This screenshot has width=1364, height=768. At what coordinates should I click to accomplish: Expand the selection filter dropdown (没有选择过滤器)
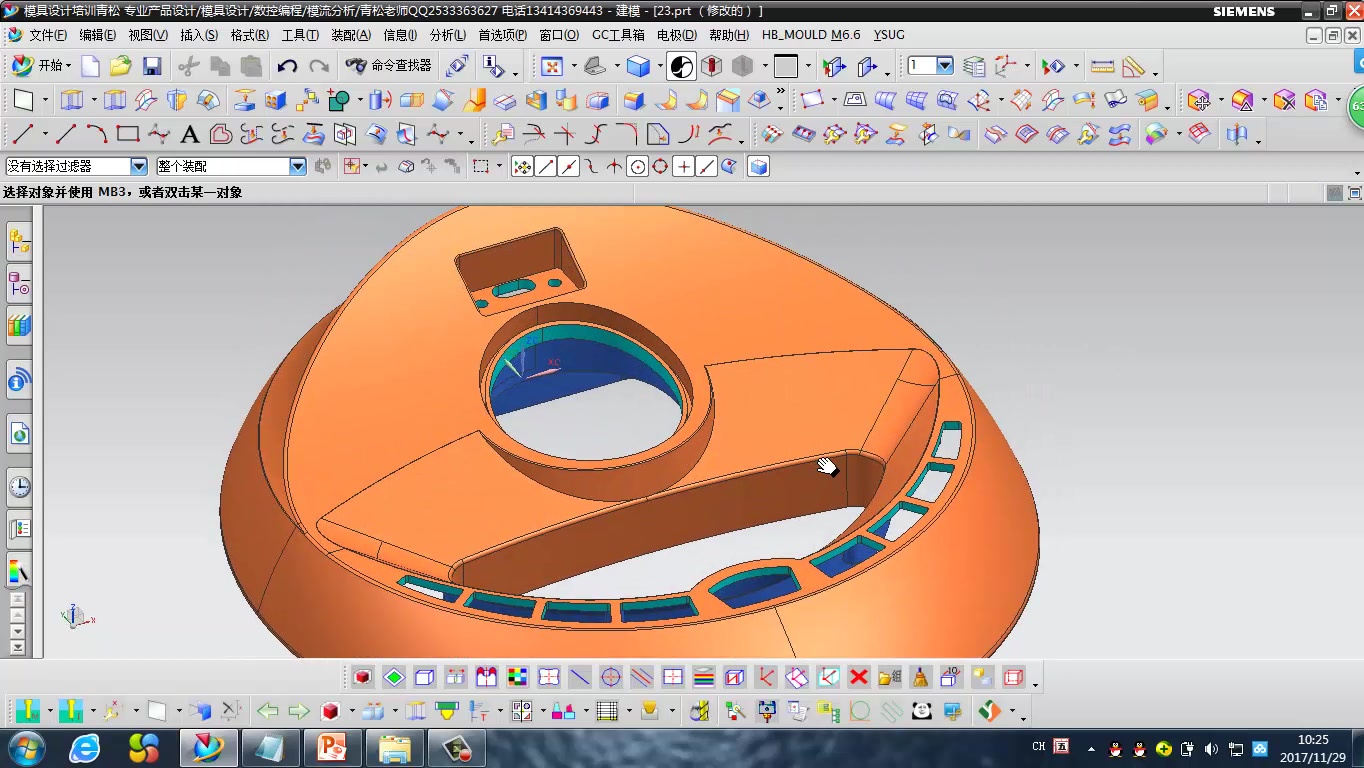139,167
